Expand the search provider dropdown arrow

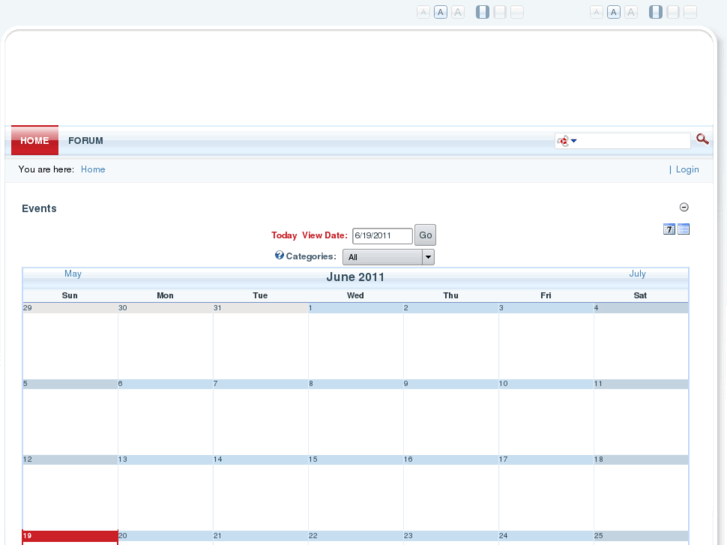pyautogui.click(x=574, y=141)
